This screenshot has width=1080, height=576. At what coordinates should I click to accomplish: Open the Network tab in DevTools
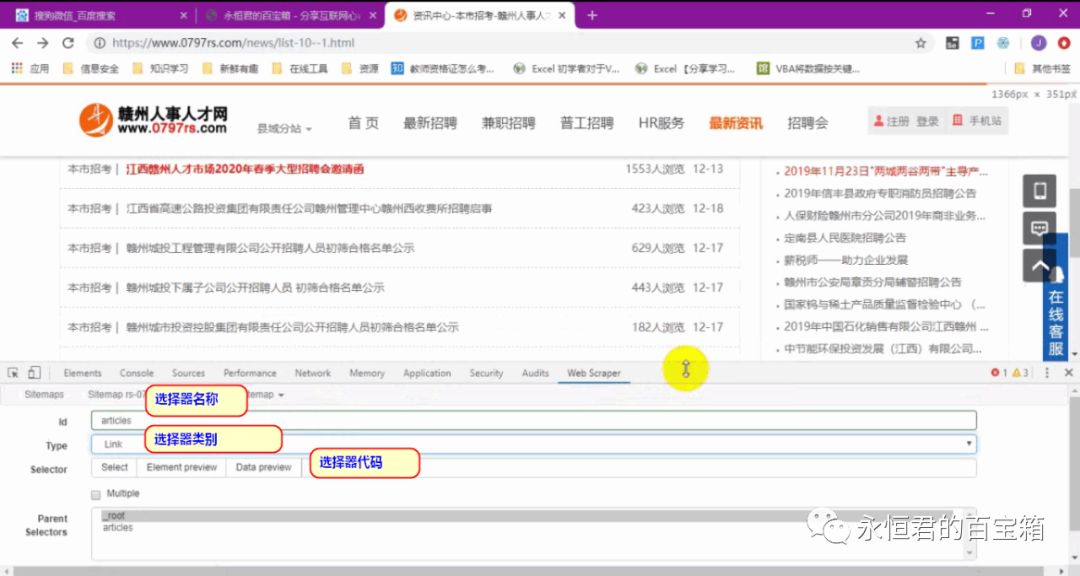point(312,373)
